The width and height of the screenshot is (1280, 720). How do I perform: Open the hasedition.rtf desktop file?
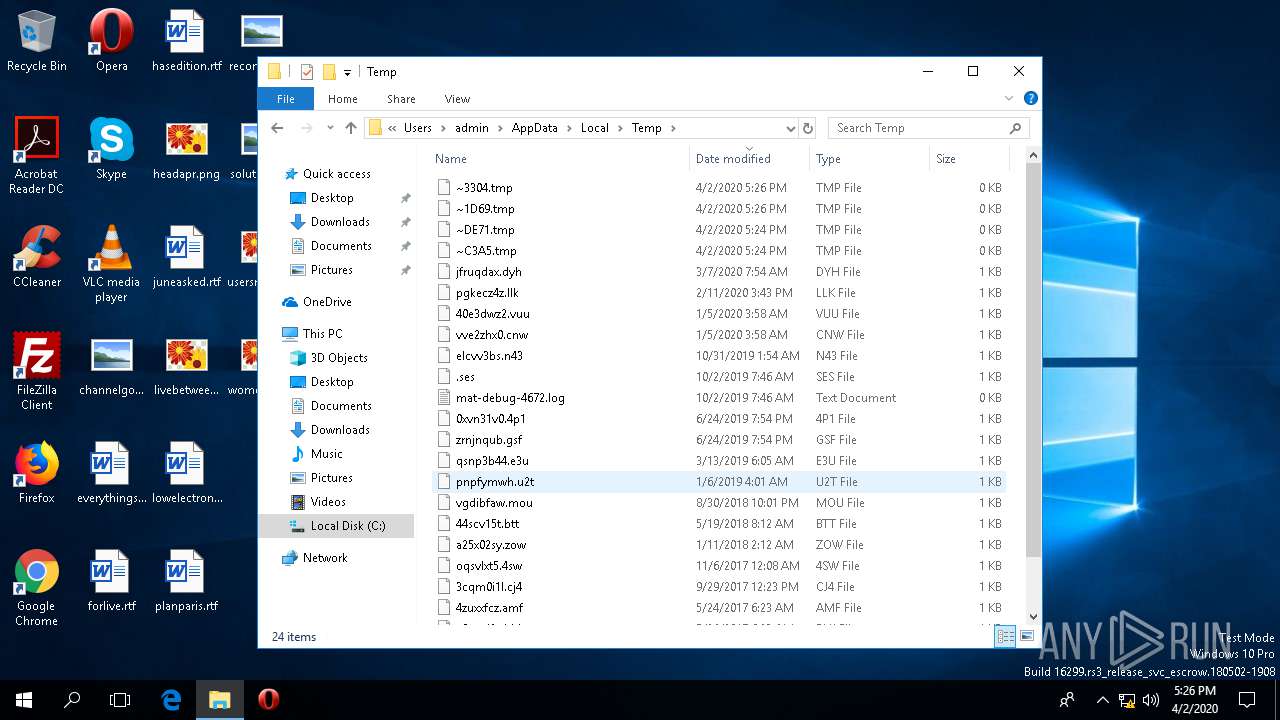click(x=186, y=41)
